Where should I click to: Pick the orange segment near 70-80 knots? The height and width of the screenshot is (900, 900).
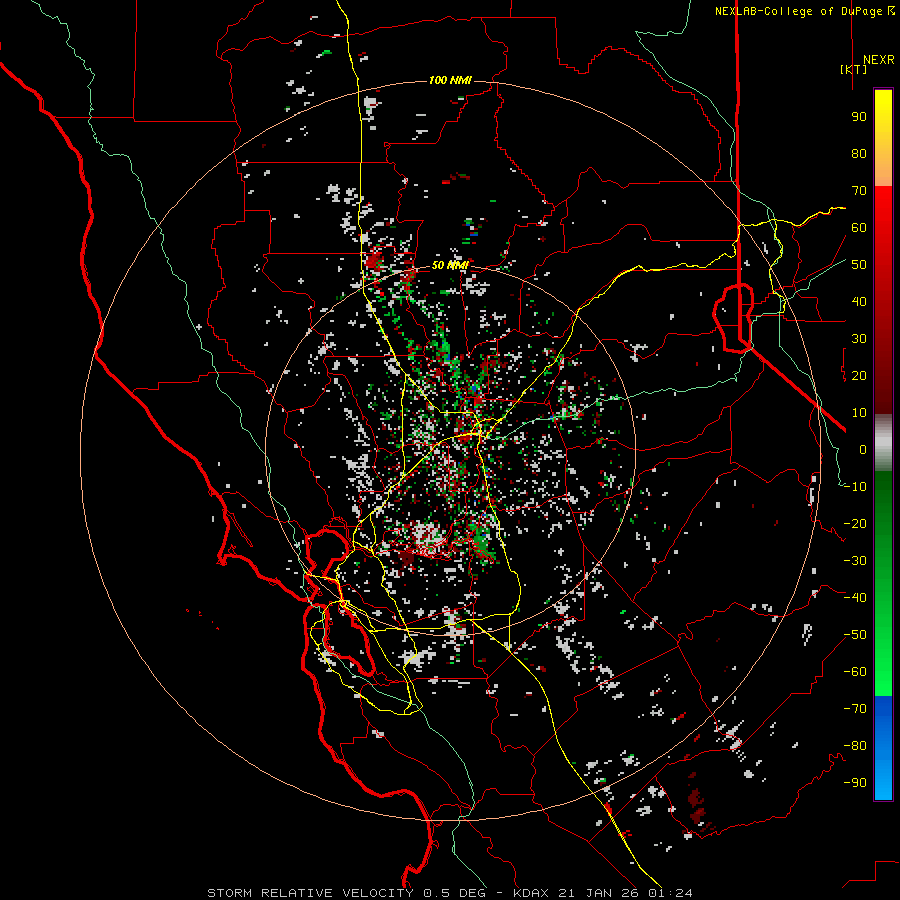tap(883, 172)
